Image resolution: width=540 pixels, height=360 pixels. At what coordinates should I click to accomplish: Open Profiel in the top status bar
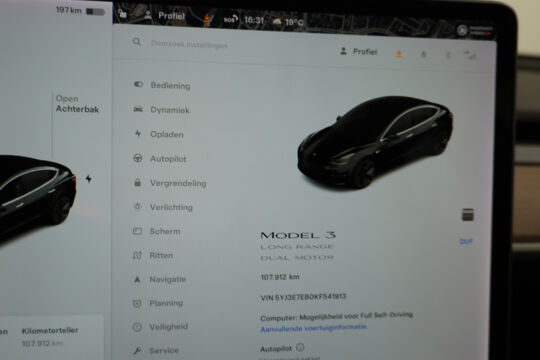tap(171, 16)
